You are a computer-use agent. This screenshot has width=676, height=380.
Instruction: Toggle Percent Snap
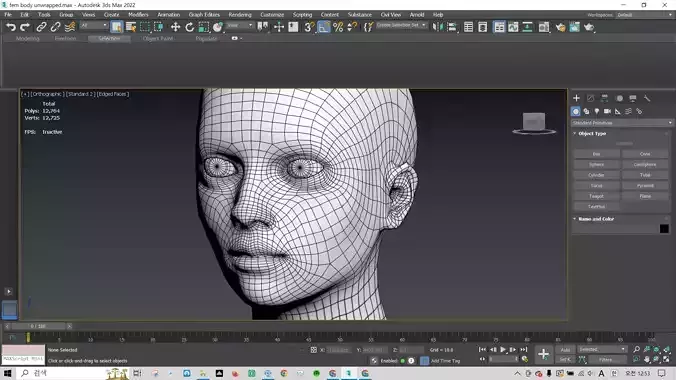[338, 27]
